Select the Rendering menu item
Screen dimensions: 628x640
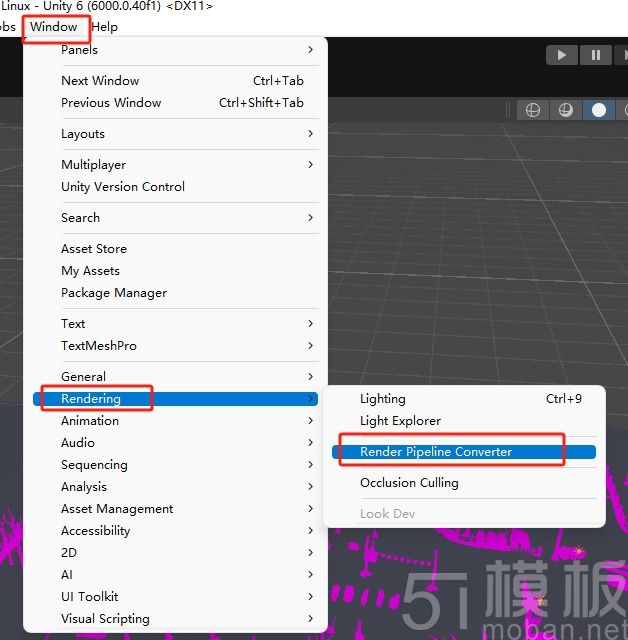[x=175, y=399]
